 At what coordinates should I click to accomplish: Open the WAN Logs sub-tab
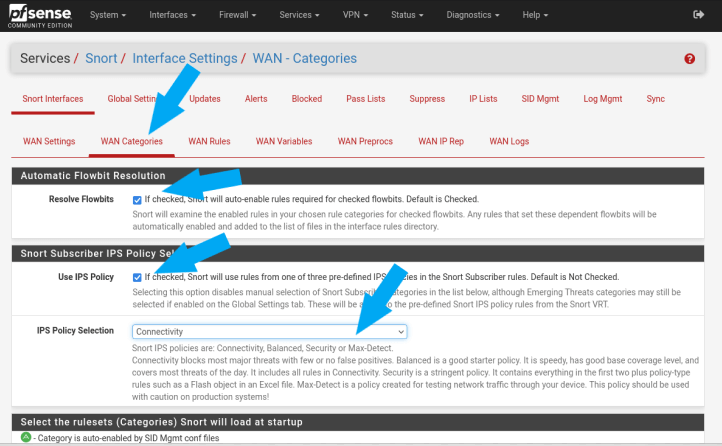click(x=509, y=141)
